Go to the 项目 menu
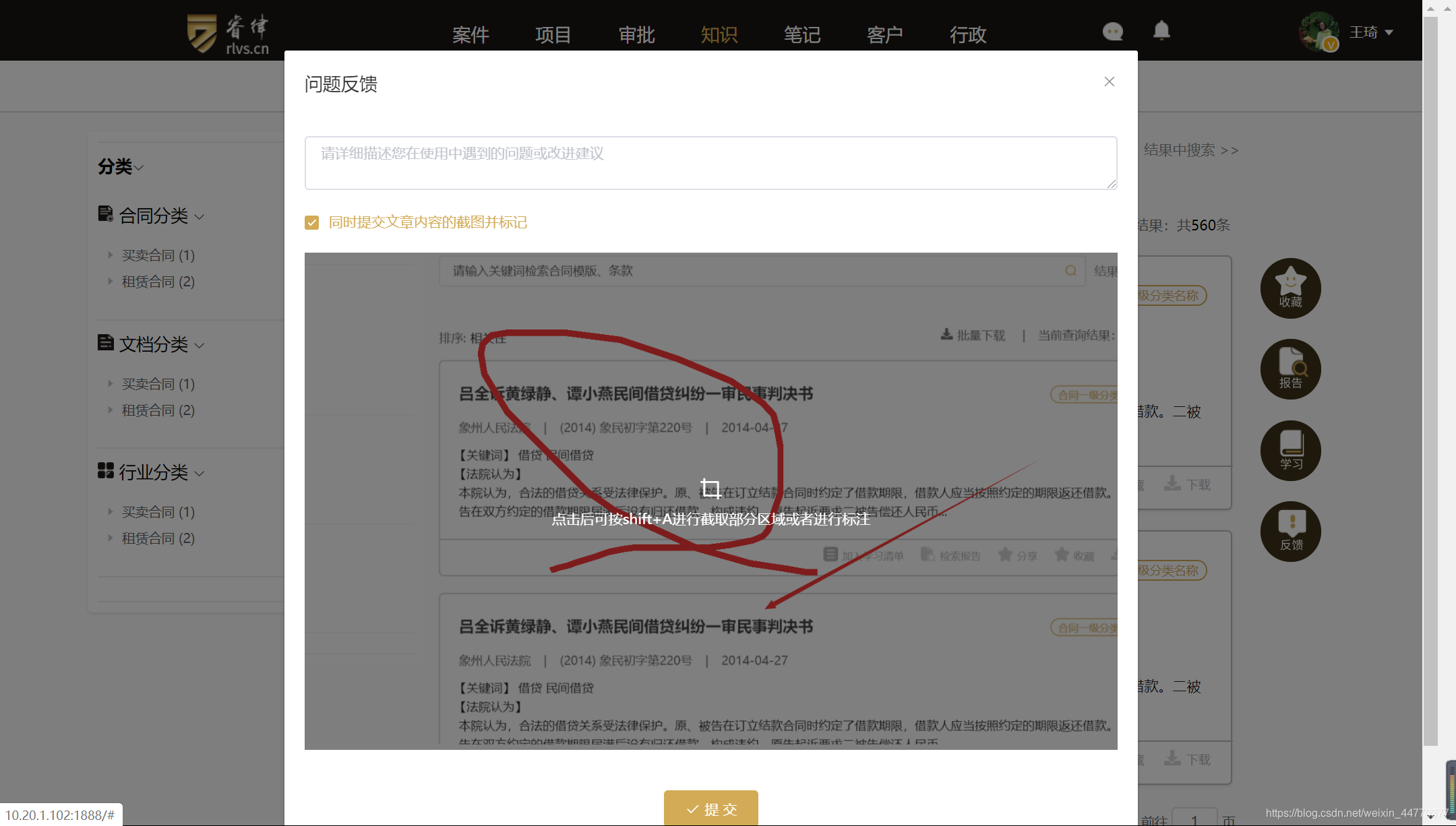 click(553, 35)
